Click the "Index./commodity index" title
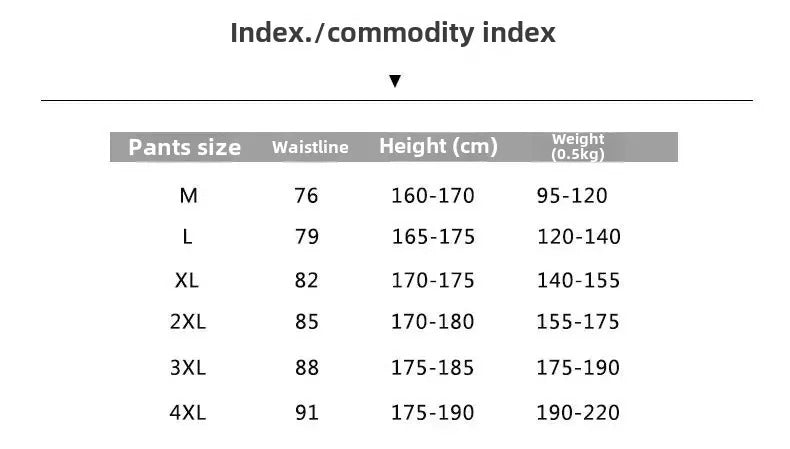This screenshot has width=790, height=449. click(x=393, y=33)
